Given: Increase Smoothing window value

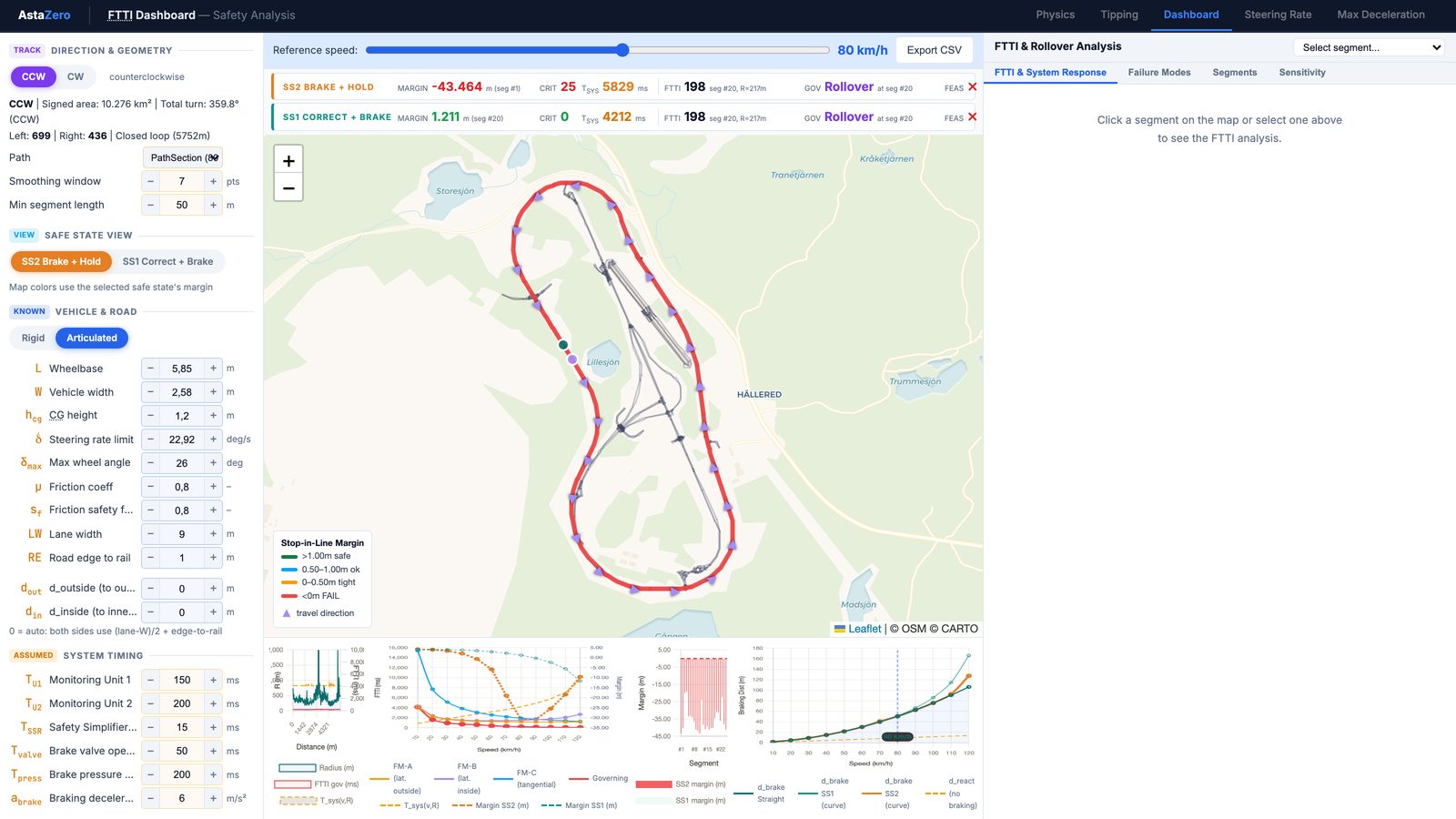Looking at the screenshot, I should point(213,181).
